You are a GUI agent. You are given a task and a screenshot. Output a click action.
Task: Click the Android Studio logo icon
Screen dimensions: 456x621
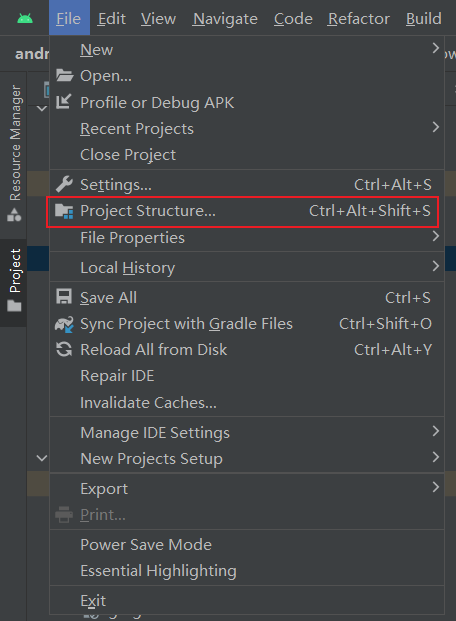(25, 19)
